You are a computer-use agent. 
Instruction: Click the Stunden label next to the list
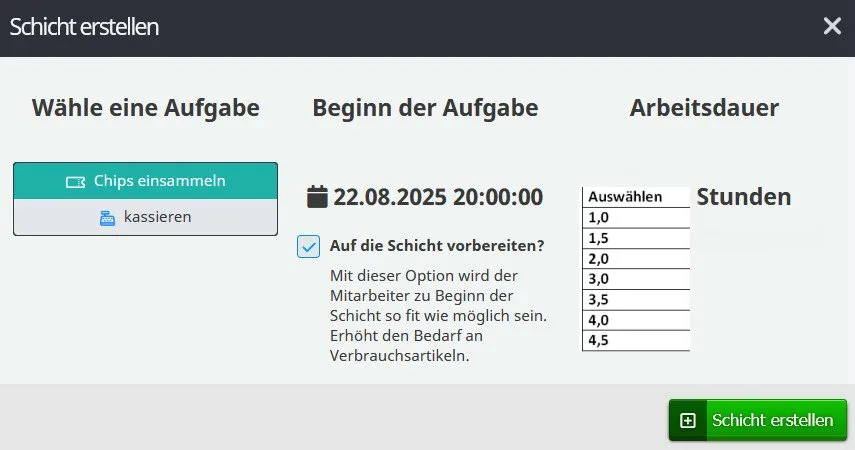[x=743, y=197]
